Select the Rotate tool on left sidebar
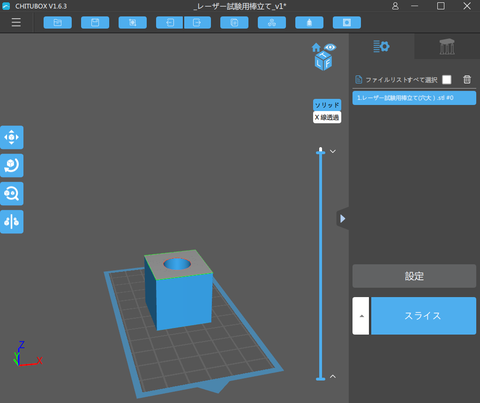This screenshot has width=480, height=403. tap(12, 165)
